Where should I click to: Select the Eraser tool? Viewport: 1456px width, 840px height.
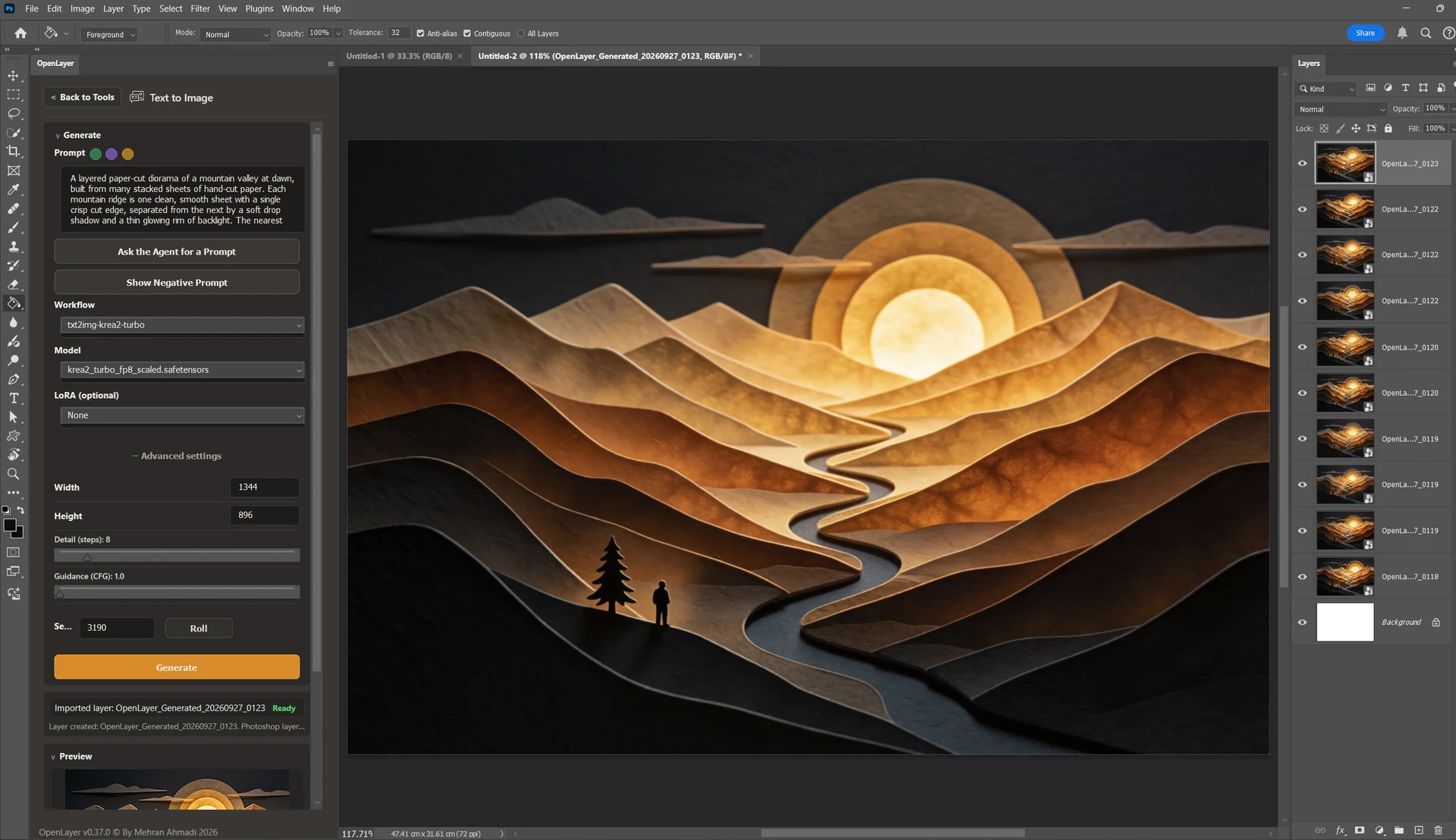pyautogui.click(x=14, y=284)
